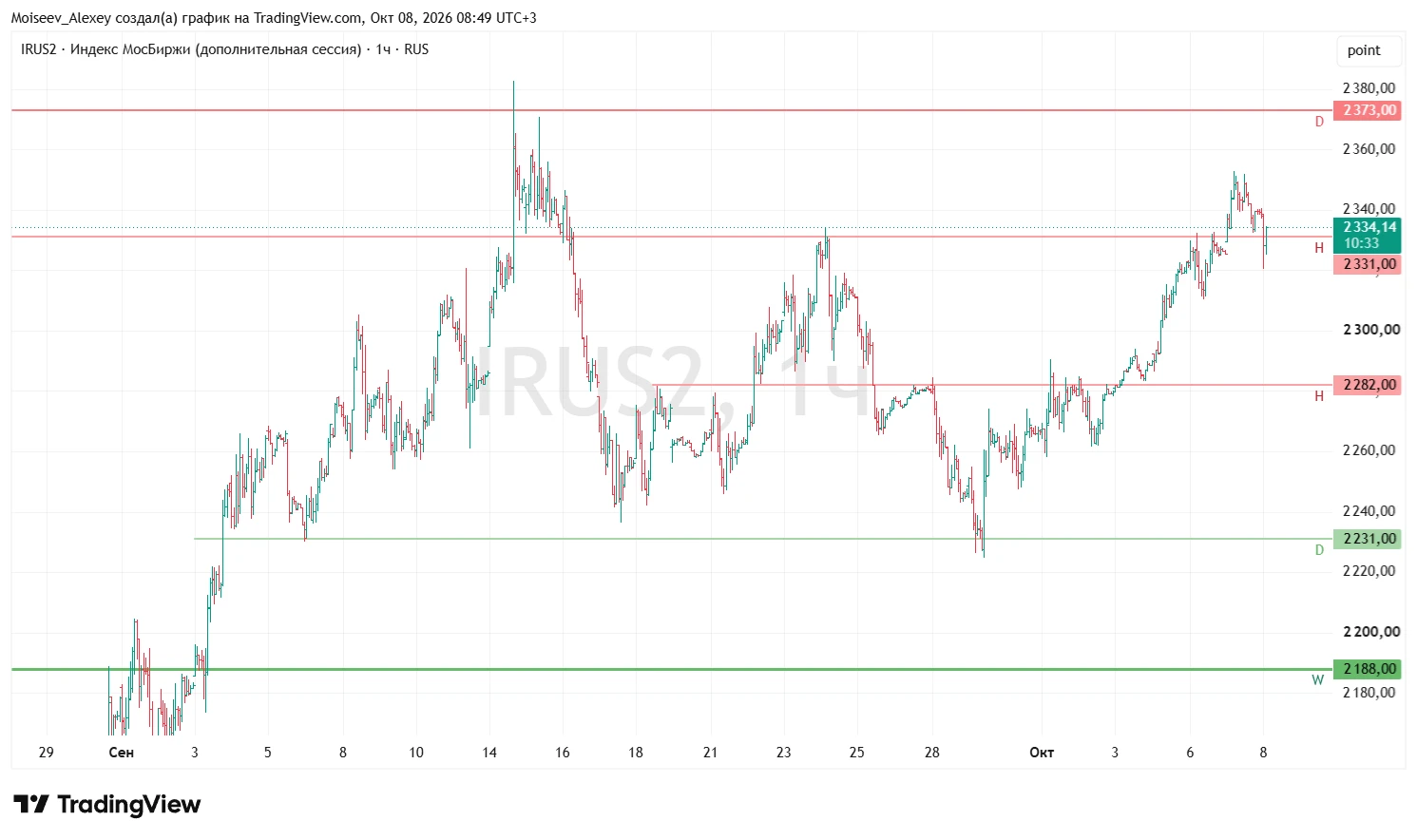Click the 2 300,00 price scale value
1417x840 pixels.
1370,330
